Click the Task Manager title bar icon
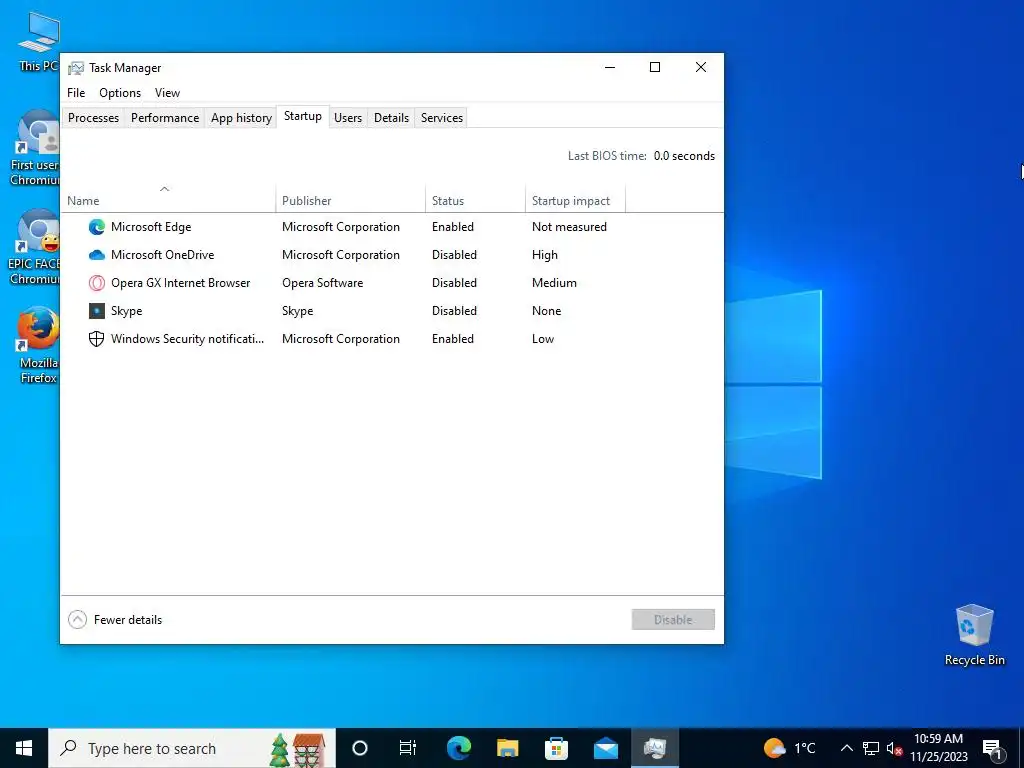Viewport: 1024px width, 768px height. [76, 68]
